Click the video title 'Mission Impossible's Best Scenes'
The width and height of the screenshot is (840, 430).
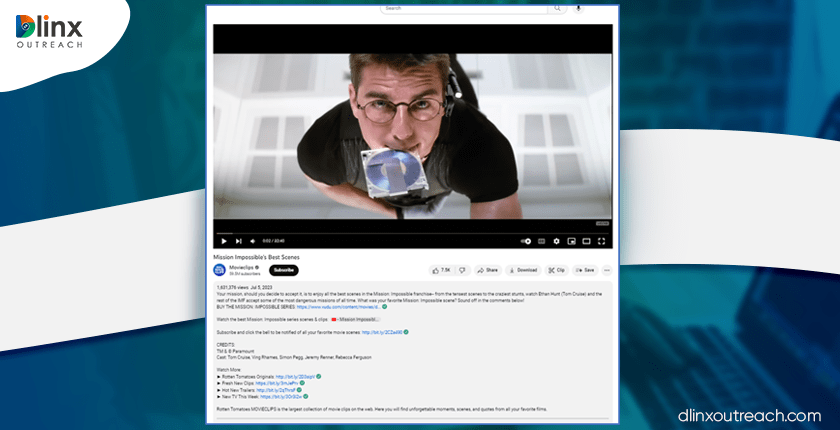coord(256,258)
